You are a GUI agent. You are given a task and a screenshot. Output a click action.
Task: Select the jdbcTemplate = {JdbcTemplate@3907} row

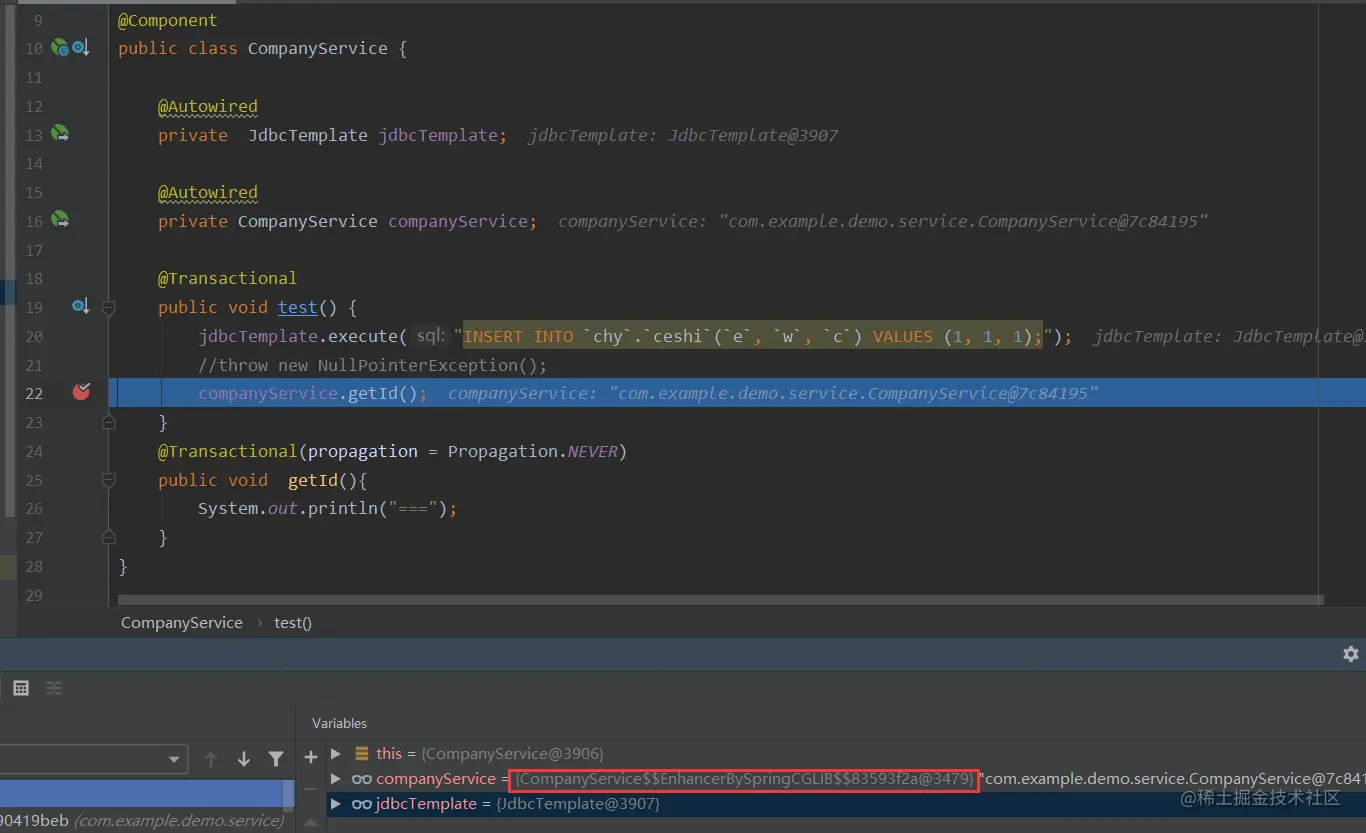click(846, 804)
